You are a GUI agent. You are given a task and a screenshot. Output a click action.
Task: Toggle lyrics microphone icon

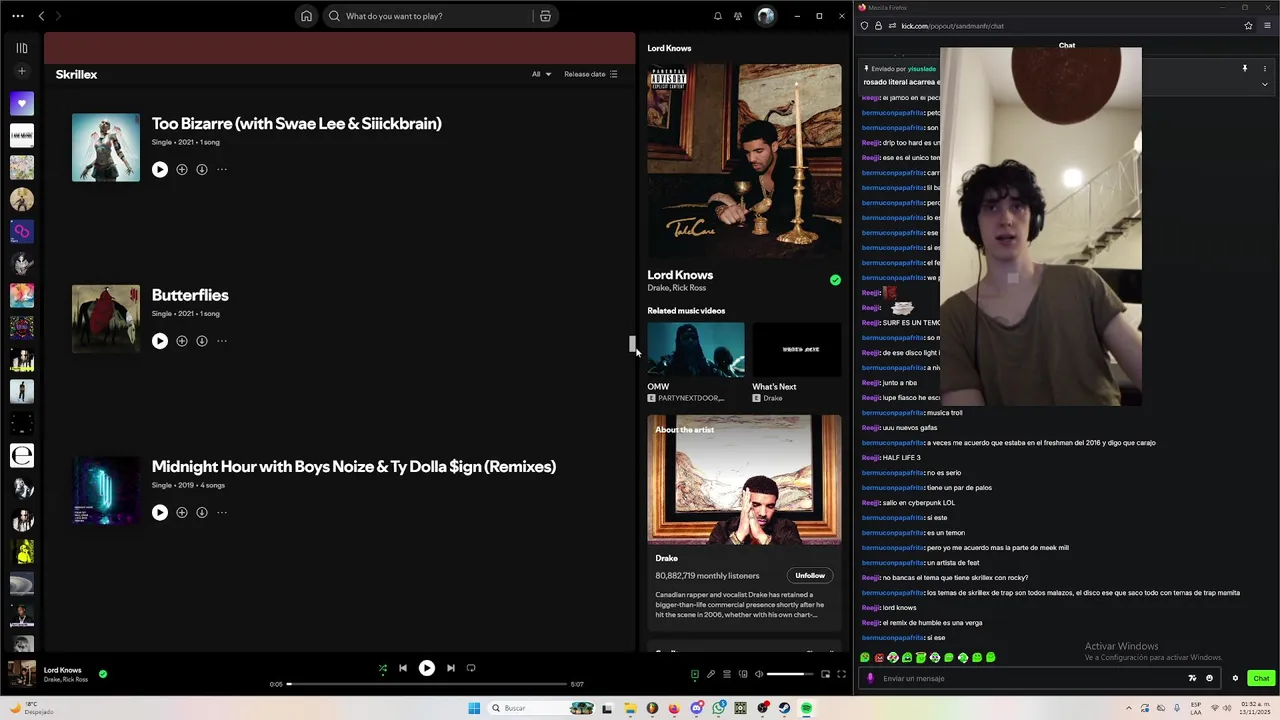click(711, 674)
